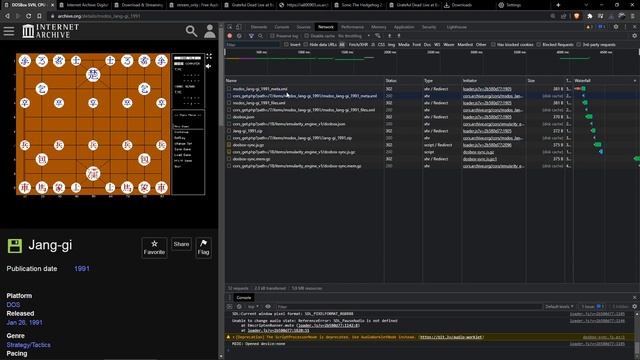The height and width of the screenshot is (360, 640).
Task: Mute the emulator sound icon
Action: [x=209, y=66]
